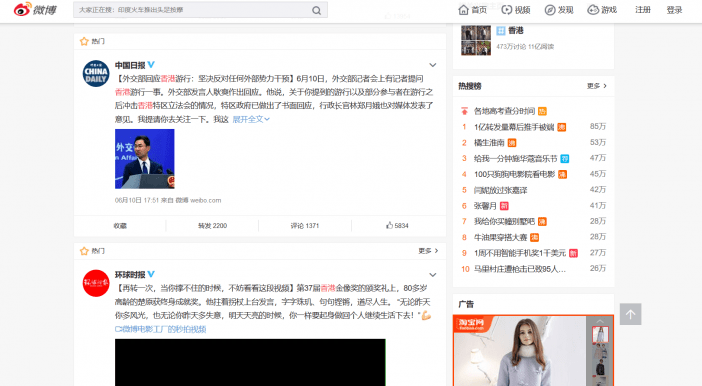Open top hot search 各地高考查分时间
Image resolution: width=702 pixels, height=386 pixels.
click(x=504, y=111)
